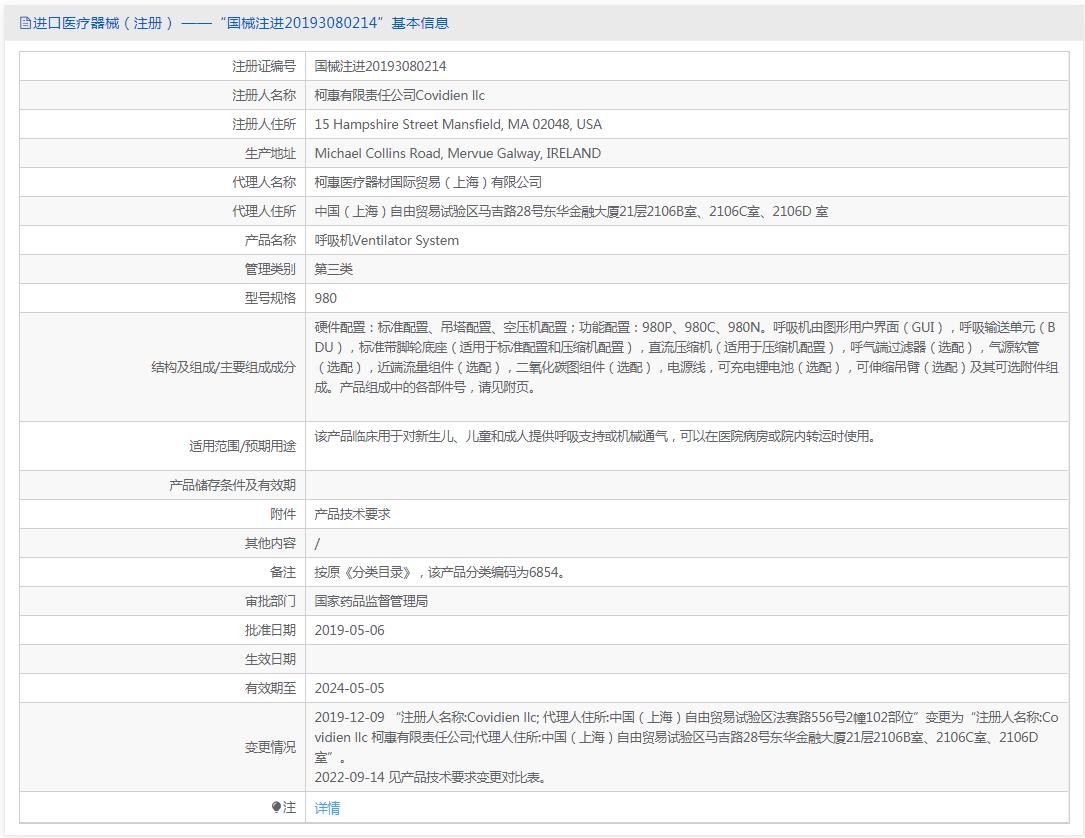Click expiry date 2024-05-05
Image resolution: width=1085 pixels, height=838 pixels.
(x=349, y=689)
